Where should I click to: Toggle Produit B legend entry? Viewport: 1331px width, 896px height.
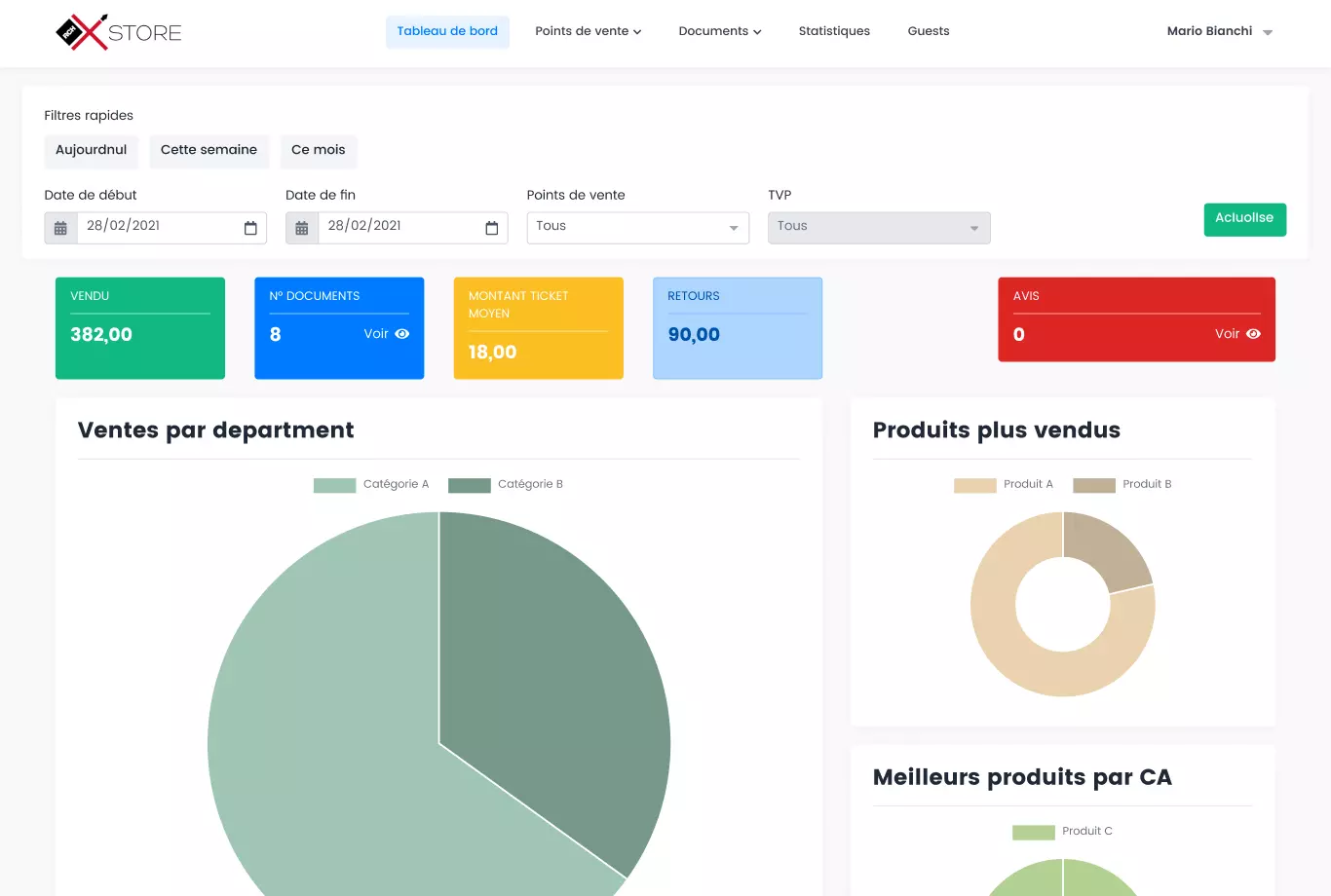pos(1122,484)
